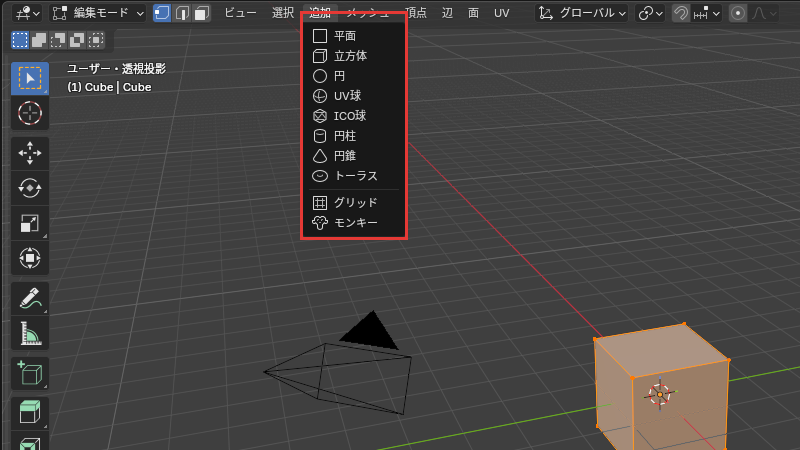Add a トーラス torus mesh
Image resolution: width=800 pixels, height=450 pixels.
tap(354, 176)
